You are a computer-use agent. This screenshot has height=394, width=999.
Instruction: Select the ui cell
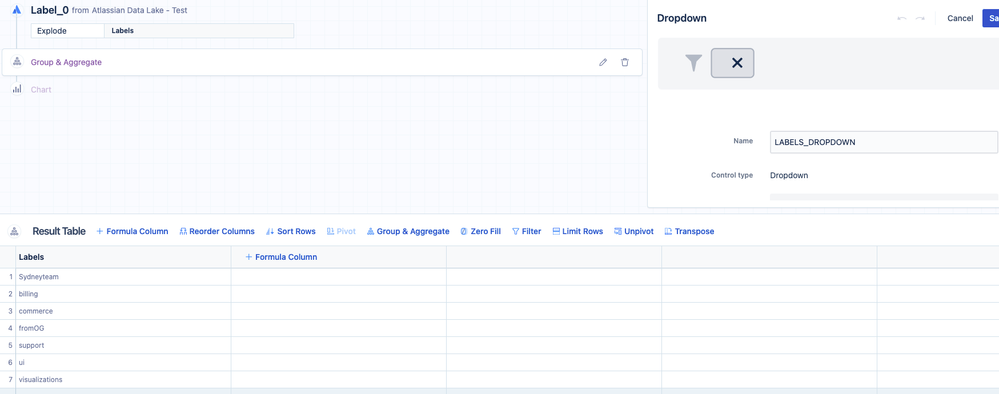point(123,363)
